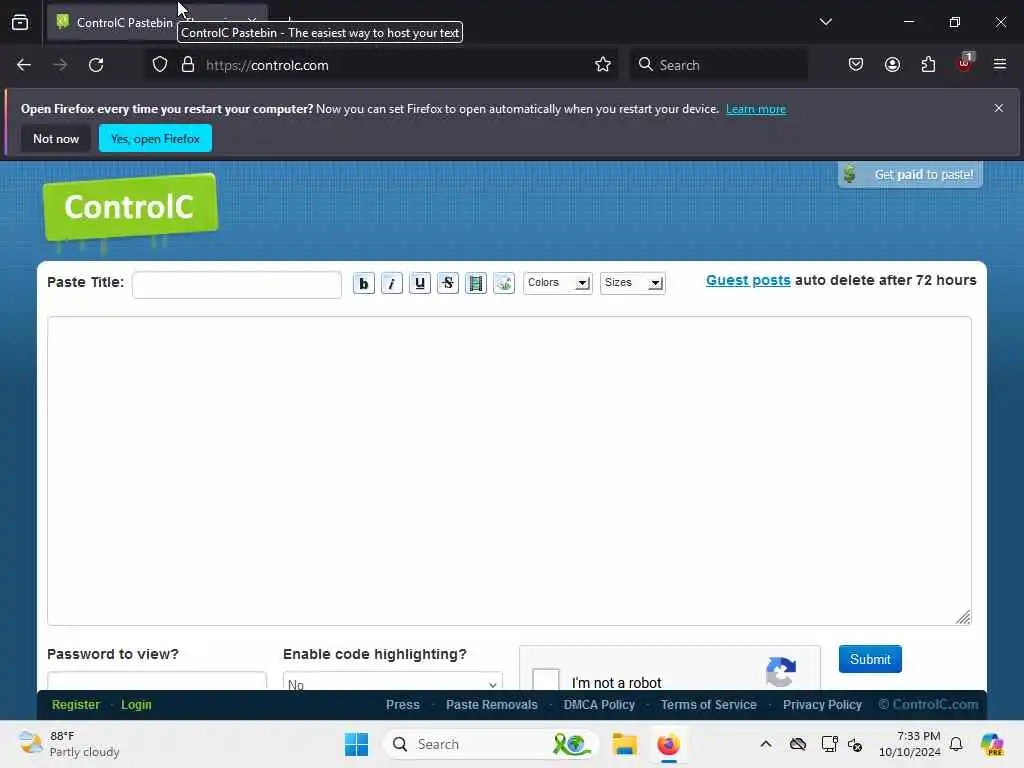The height and width of the screenshot is (768, 1024).
Task: Open the clock showing 7:33 PM
Action: point(910,744)
